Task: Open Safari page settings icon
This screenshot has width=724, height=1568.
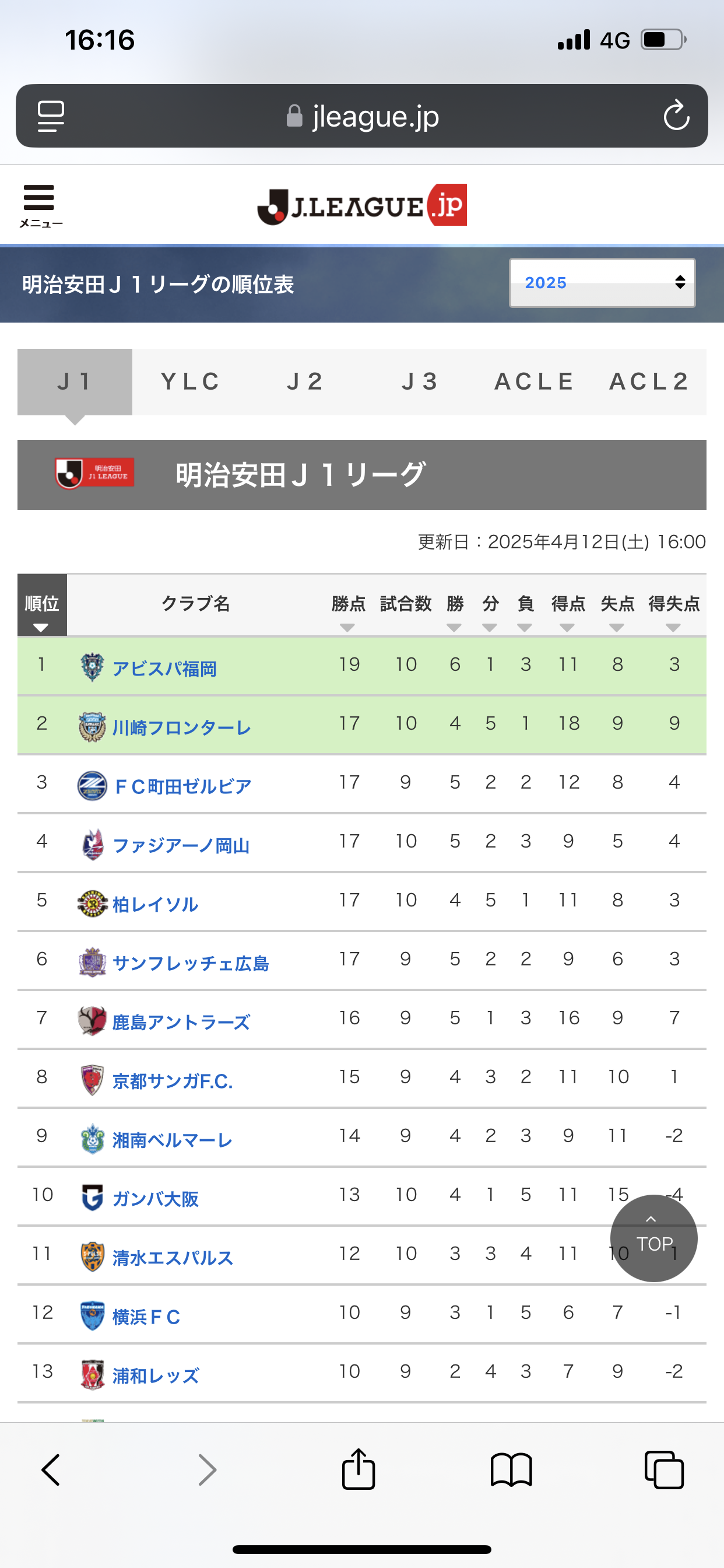Action: (51, 116)
